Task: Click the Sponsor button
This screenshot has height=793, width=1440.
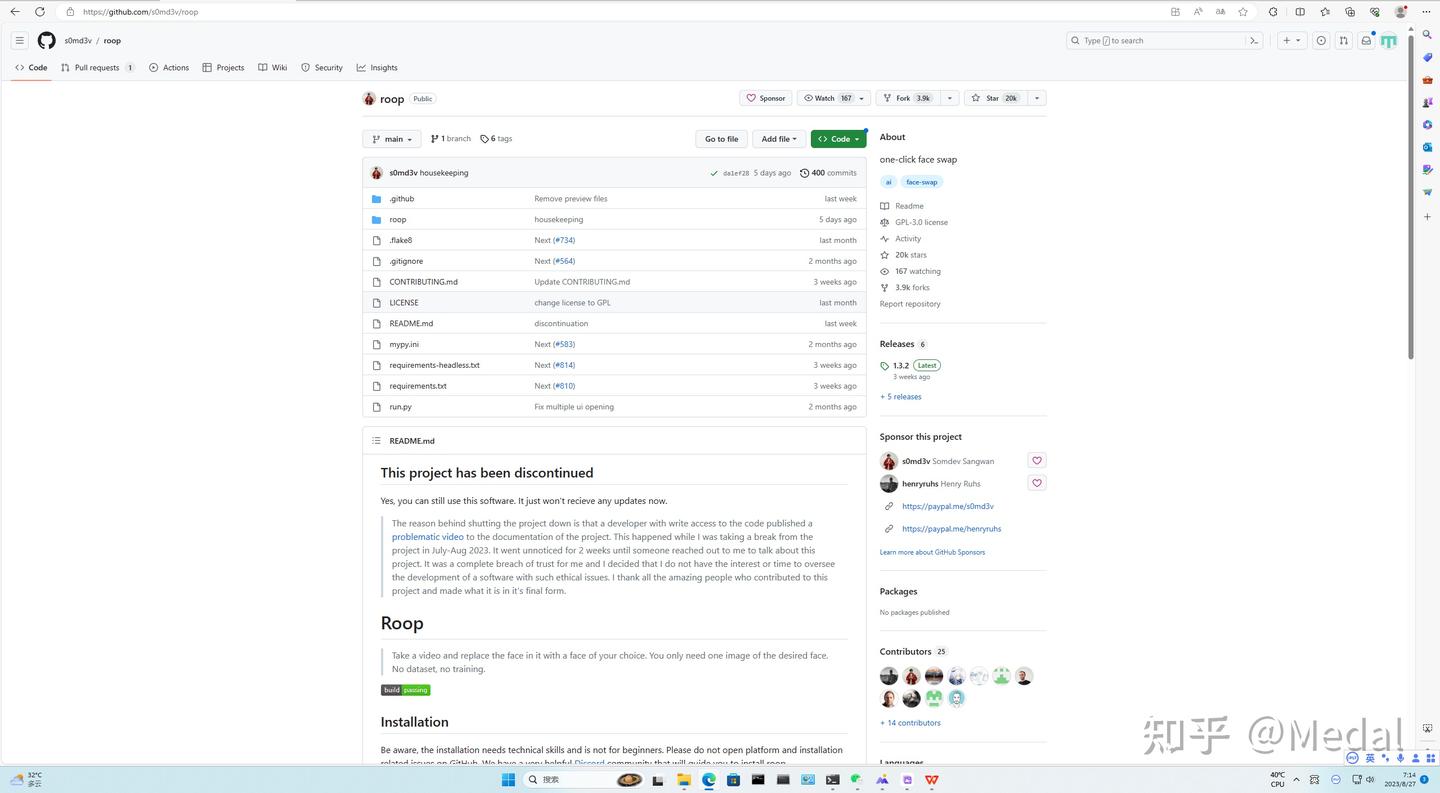Action: [766, 98]
